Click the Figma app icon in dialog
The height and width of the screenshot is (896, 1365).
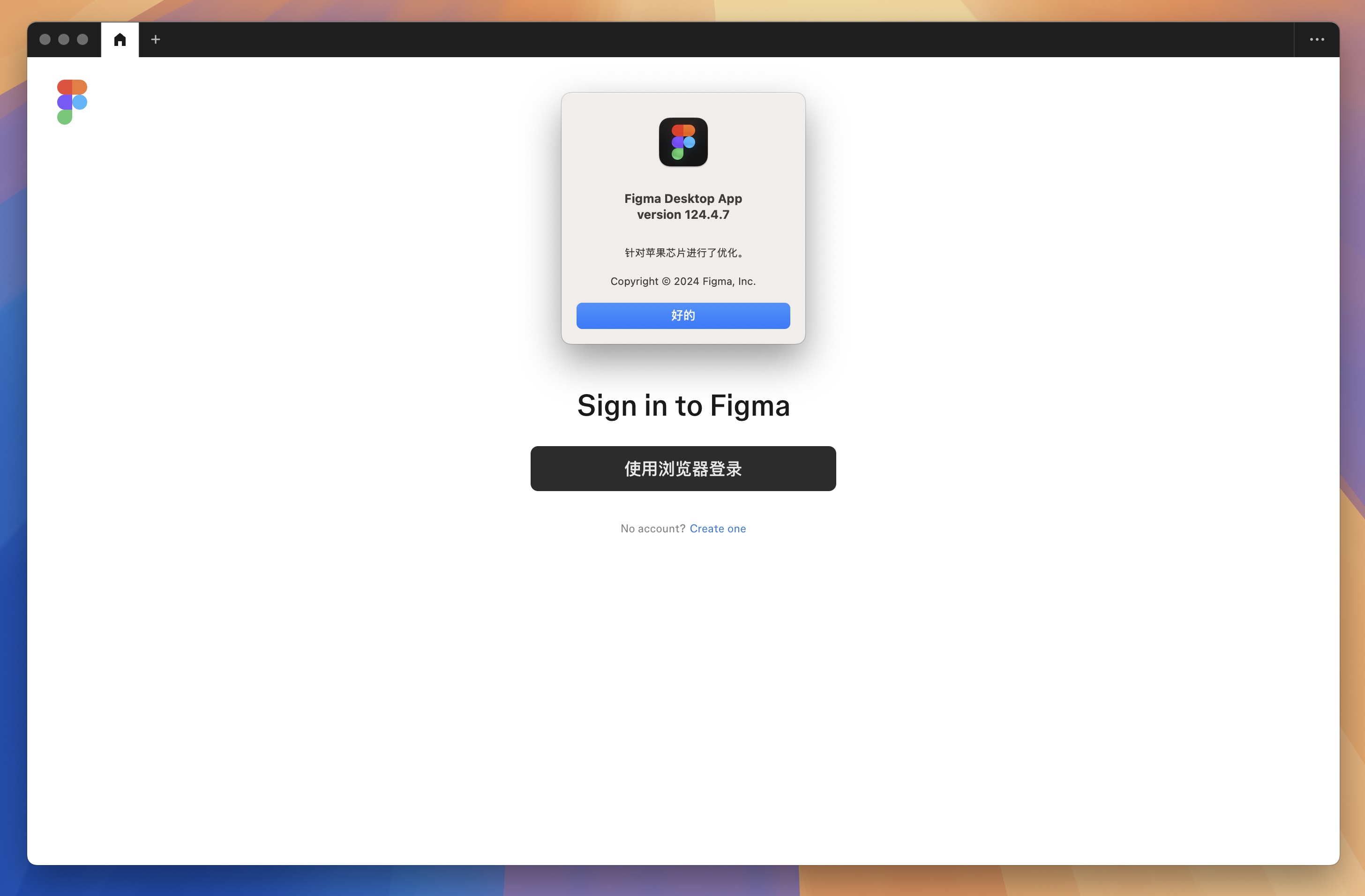(683, 141)
